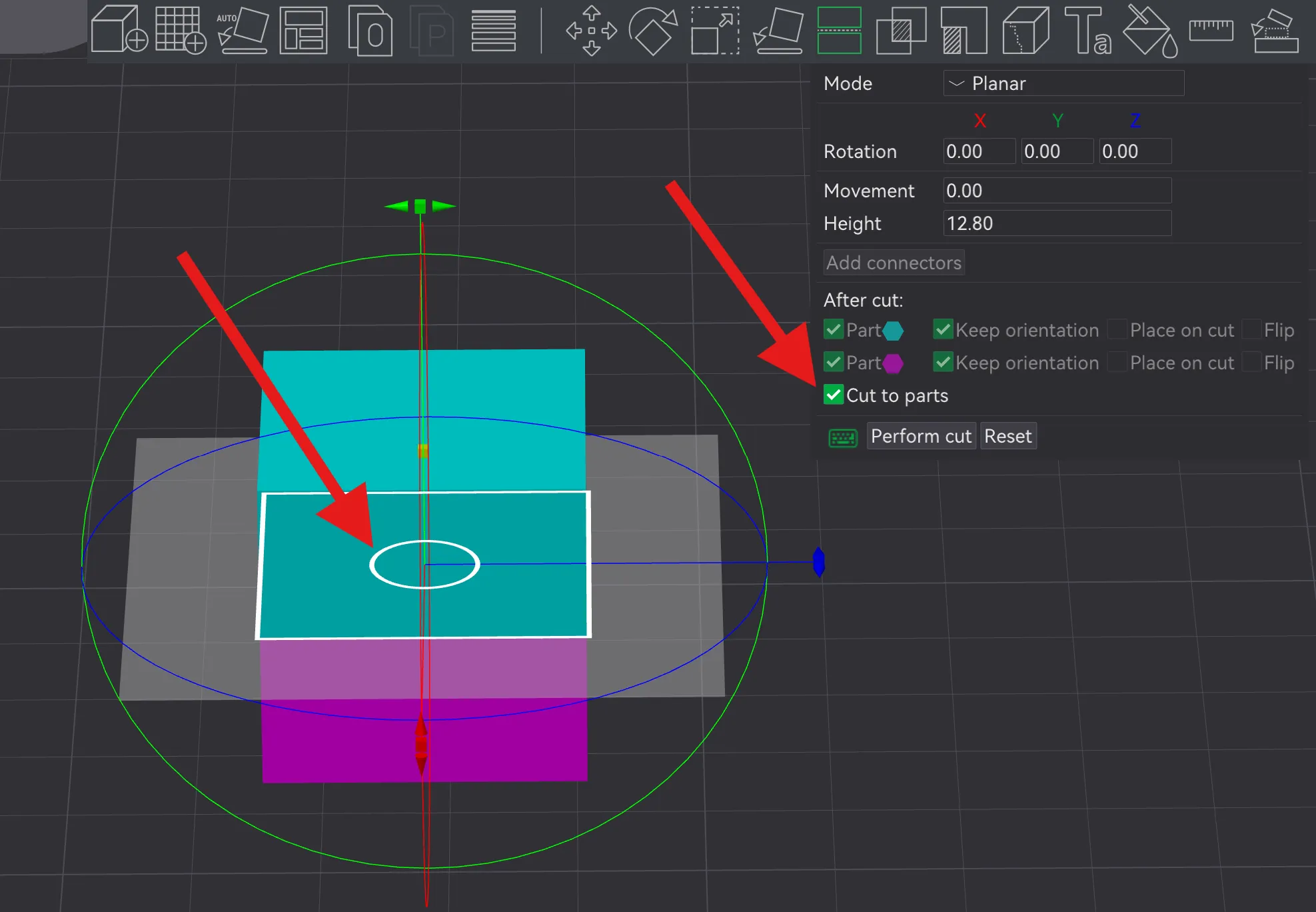
Task: Open the Text shape tool
Action: pyautogui.click(x=1087, y=30)
